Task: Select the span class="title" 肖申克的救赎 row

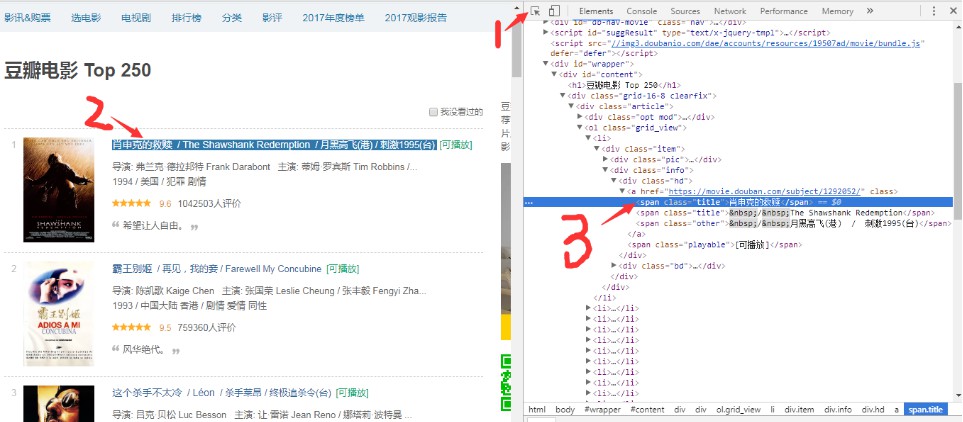Action: click(738, 202)
